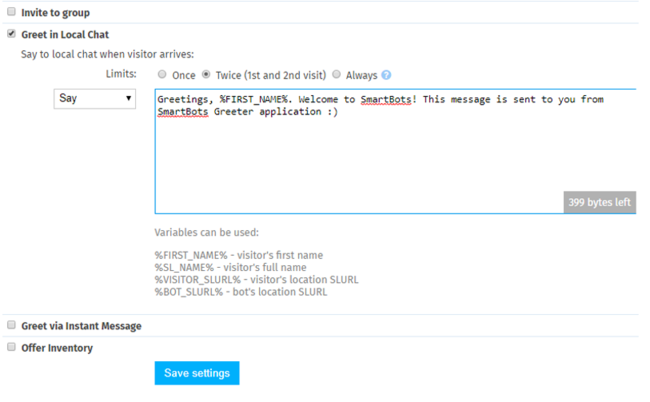Select the Always limit radio button

tap(337, 74)
